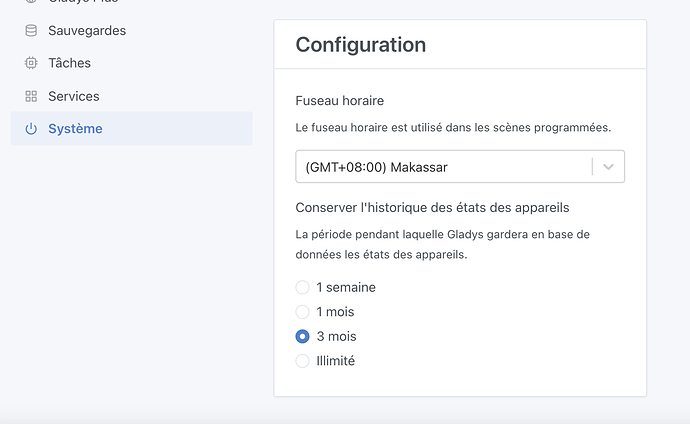690x424 pixels.
Task: Click the '3 mois' option label text
Action: click(336, 336)
